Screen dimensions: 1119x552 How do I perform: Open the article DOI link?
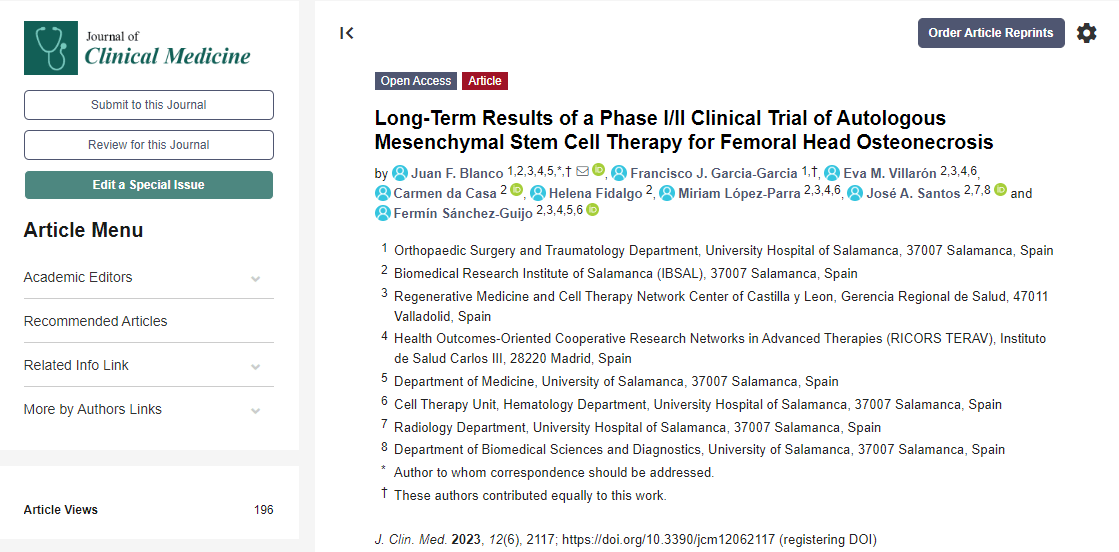pos(668,540)
